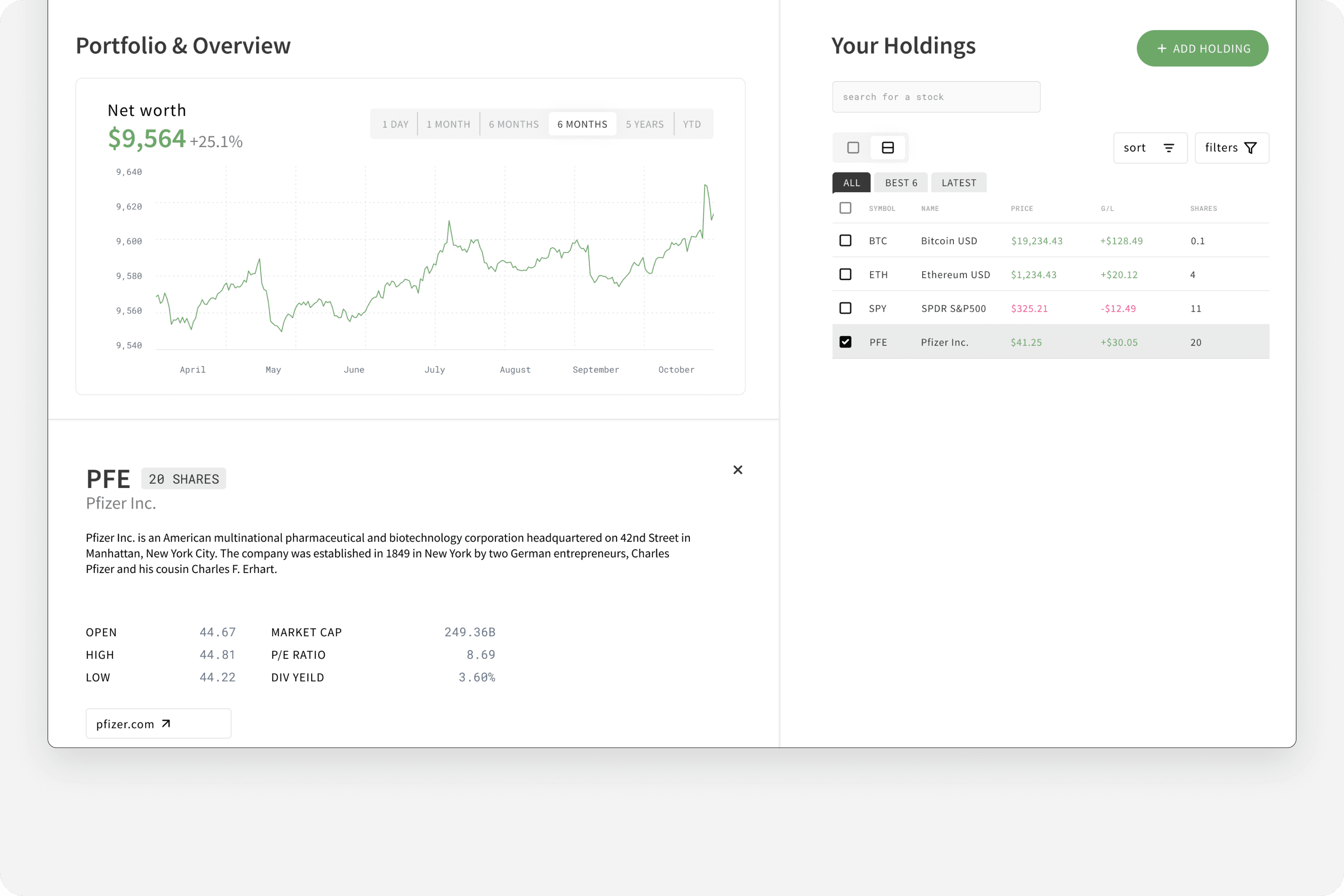Click the plus icon in Add Holding
1344x896 pixels.
pyautogui.click(x=1162, y=49)
